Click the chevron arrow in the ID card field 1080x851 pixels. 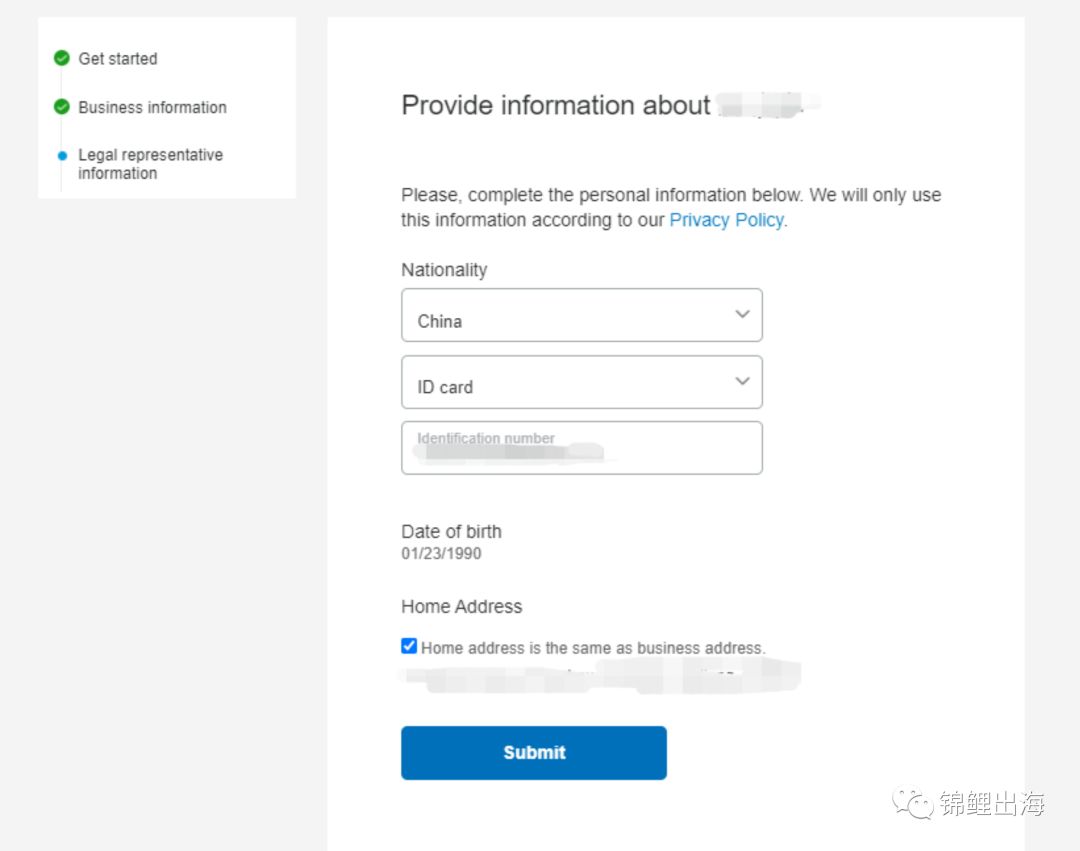coord(742,381)
